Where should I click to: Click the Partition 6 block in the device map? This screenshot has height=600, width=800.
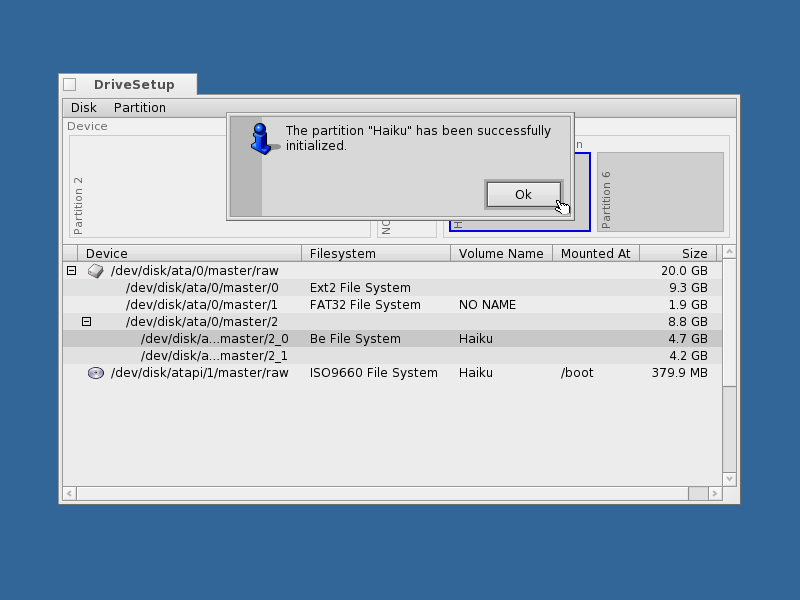(662, 190)
